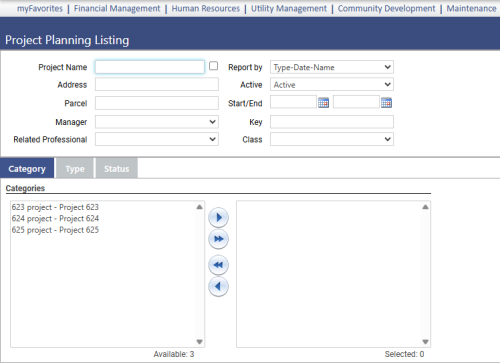Click into the Key field
This screenshot has height=363, width=500.
click(x=332, y=122)
